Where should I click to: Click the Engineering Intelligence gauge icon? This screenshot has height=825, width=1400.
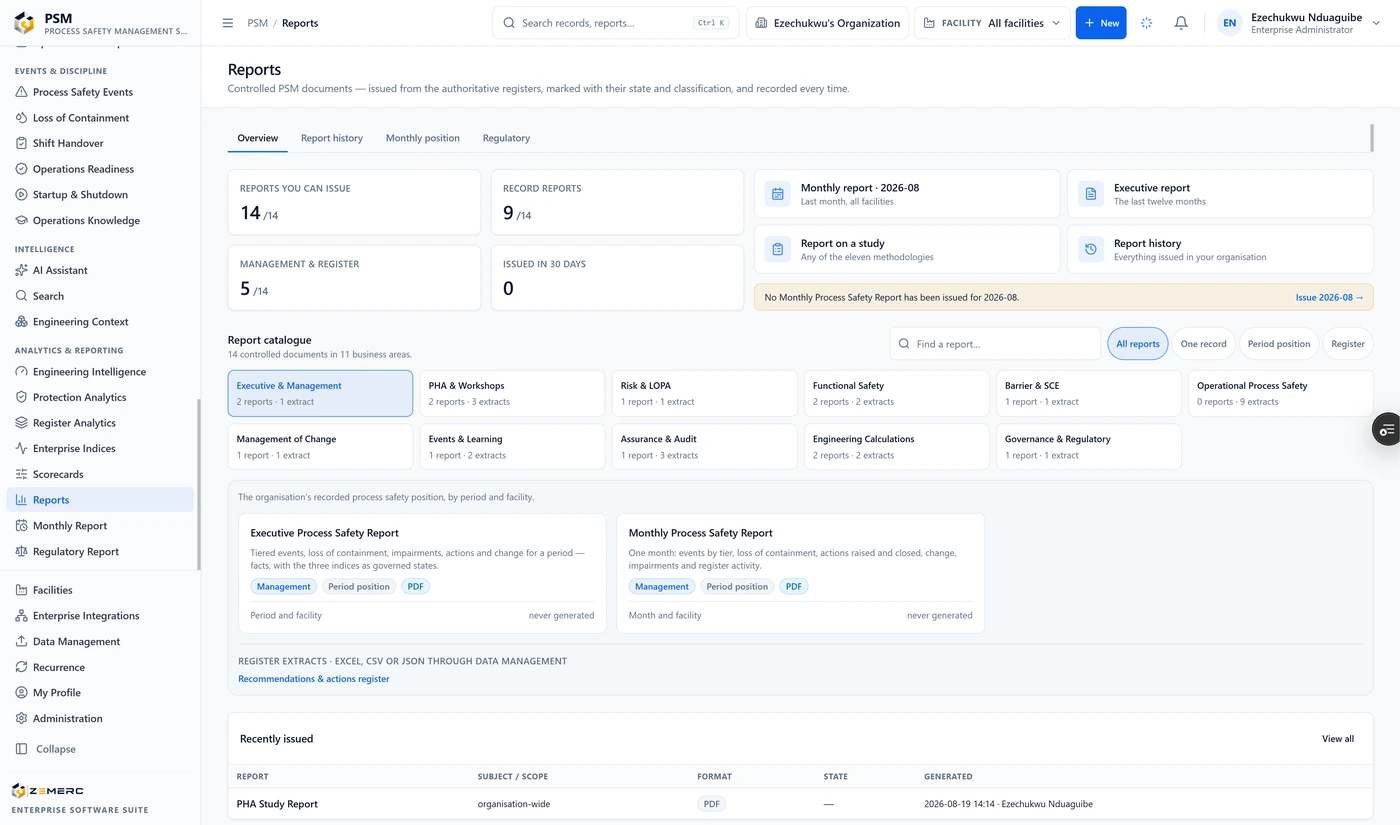click(x=22, y=372)
